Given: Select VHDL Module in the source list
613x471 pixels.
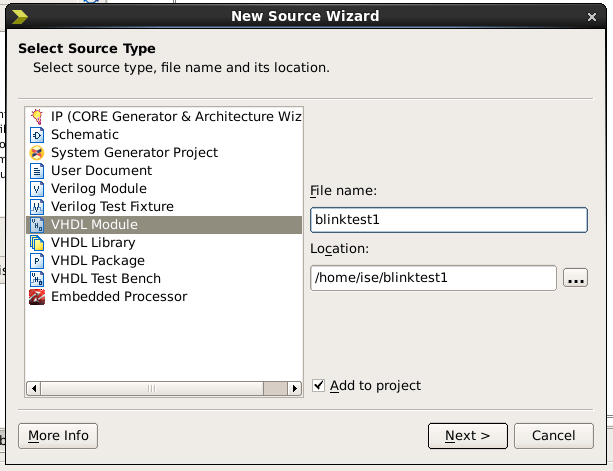Looking at the screenshot, I should click(x=94, y=225).
